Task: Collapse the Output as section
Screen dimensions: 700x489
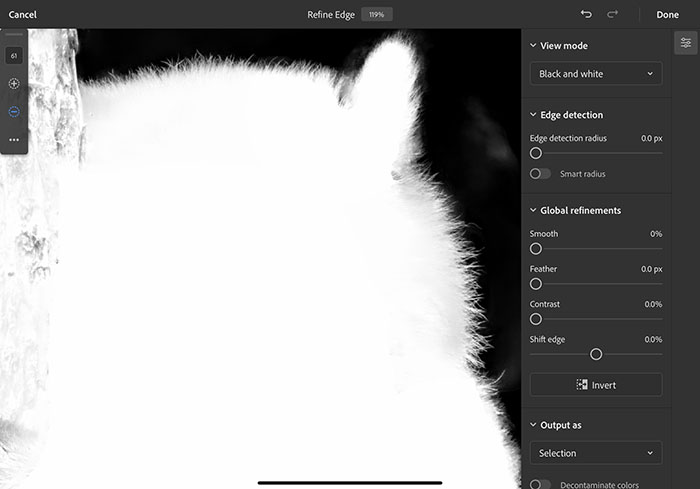Action: pos(533,425)
